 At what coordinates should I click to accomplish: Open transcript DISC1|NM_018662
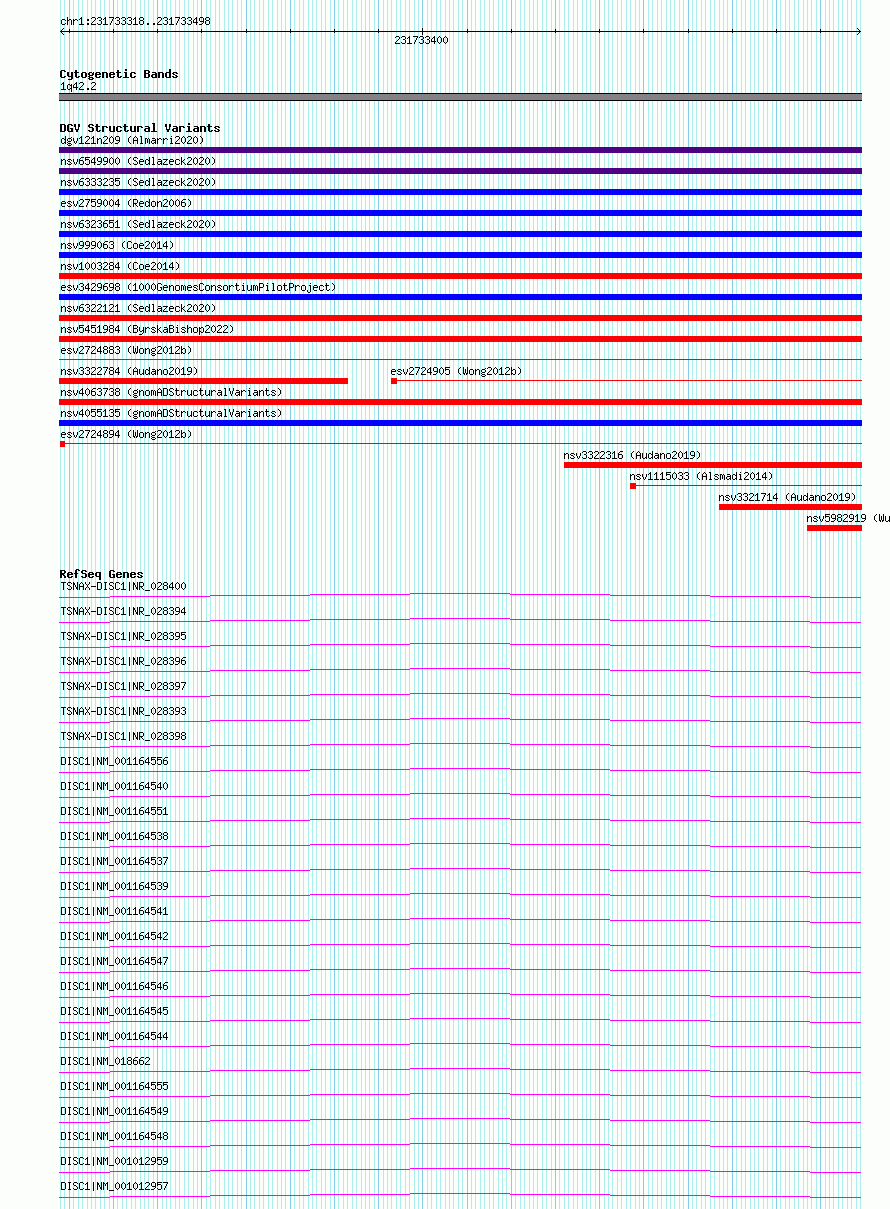click(x=105, y=1061)
